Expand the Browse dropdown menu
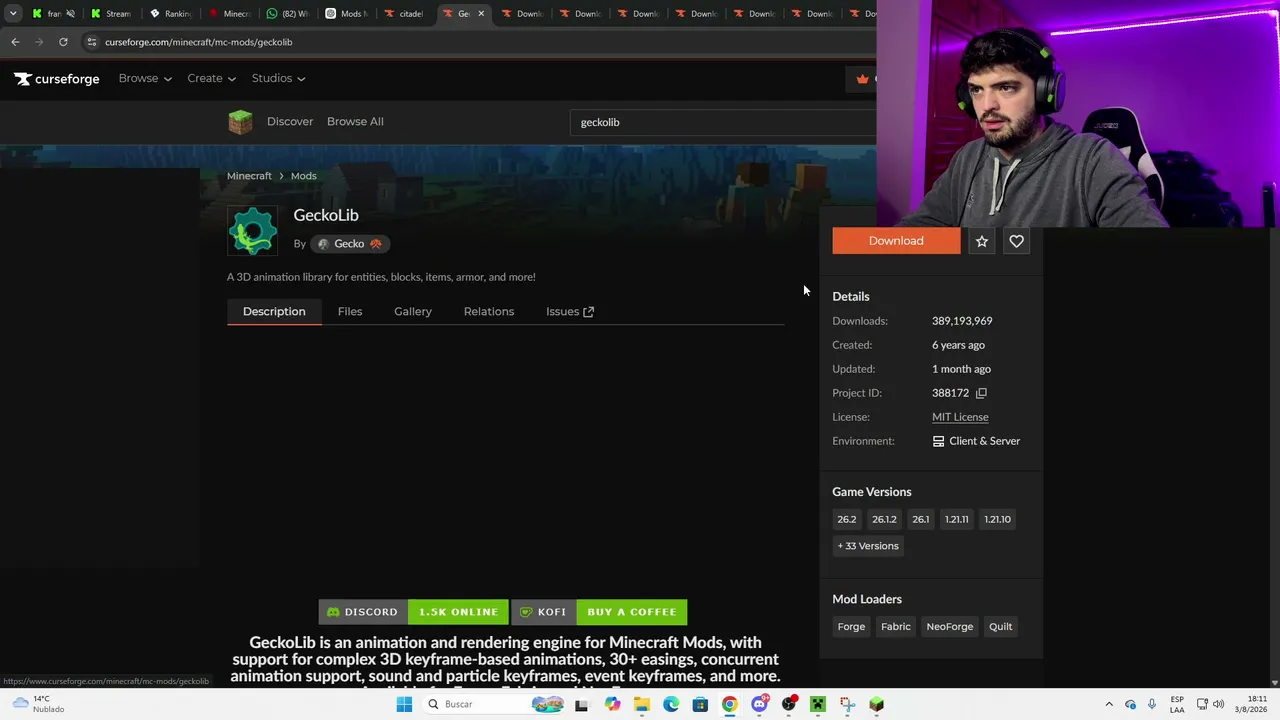Image resolution: width=1280 pixels, height=720 pixels. tap(145, 79)
